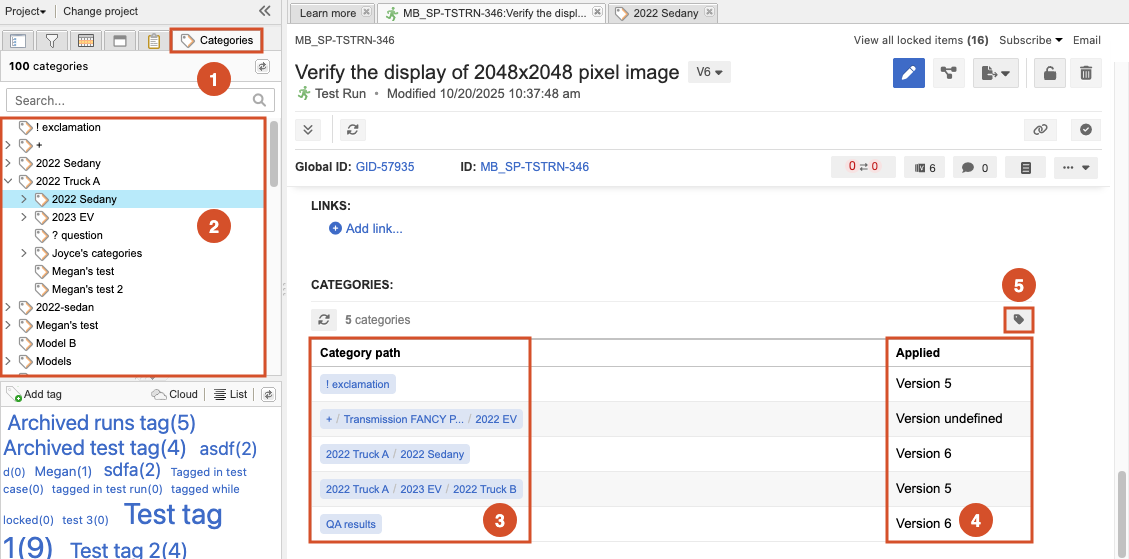The height and width of the screenshot is (559, 1129).
Task: Click the unlock padlock icon
Action: (x=1050, y=73)
